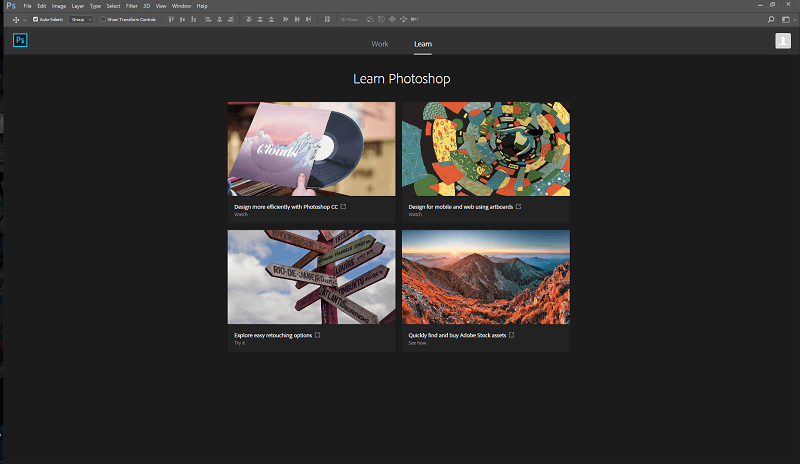This screenshot has width=800, height=464.
Task: Click external-link icon beside artboards title
Action: (518, 206)
